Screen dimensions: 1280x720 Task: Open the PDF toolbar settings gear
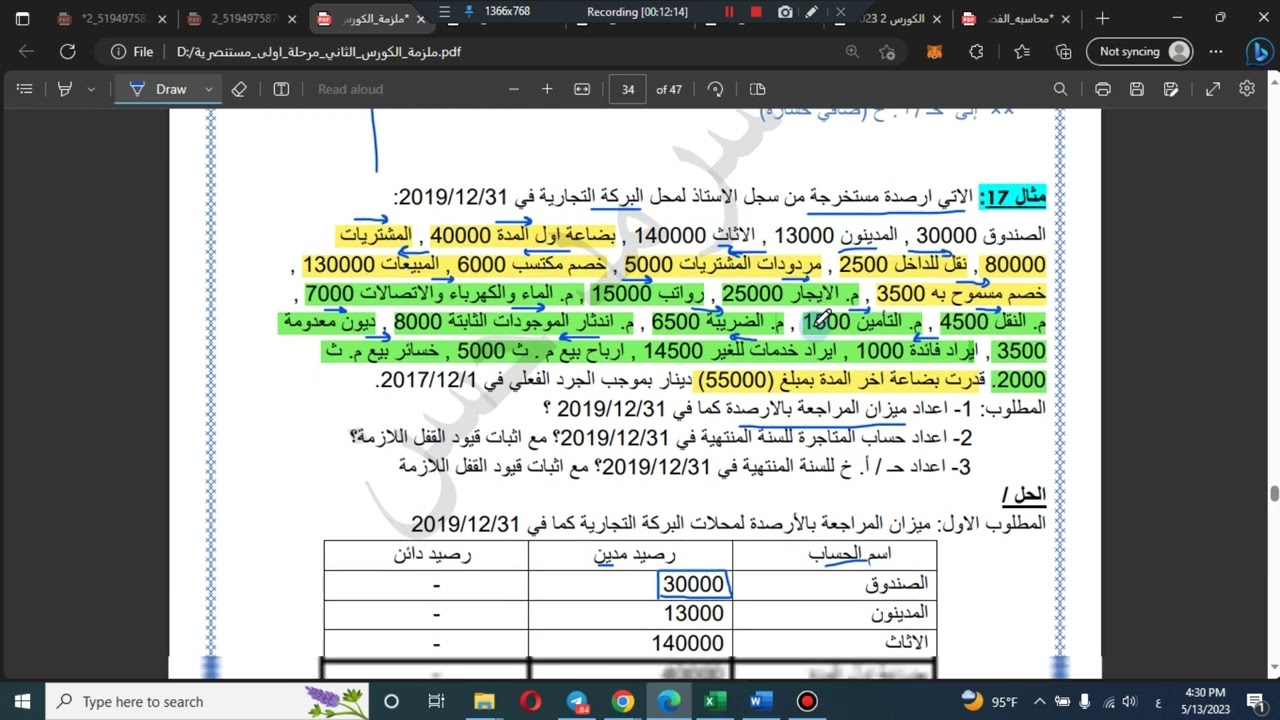(1247, 89)
